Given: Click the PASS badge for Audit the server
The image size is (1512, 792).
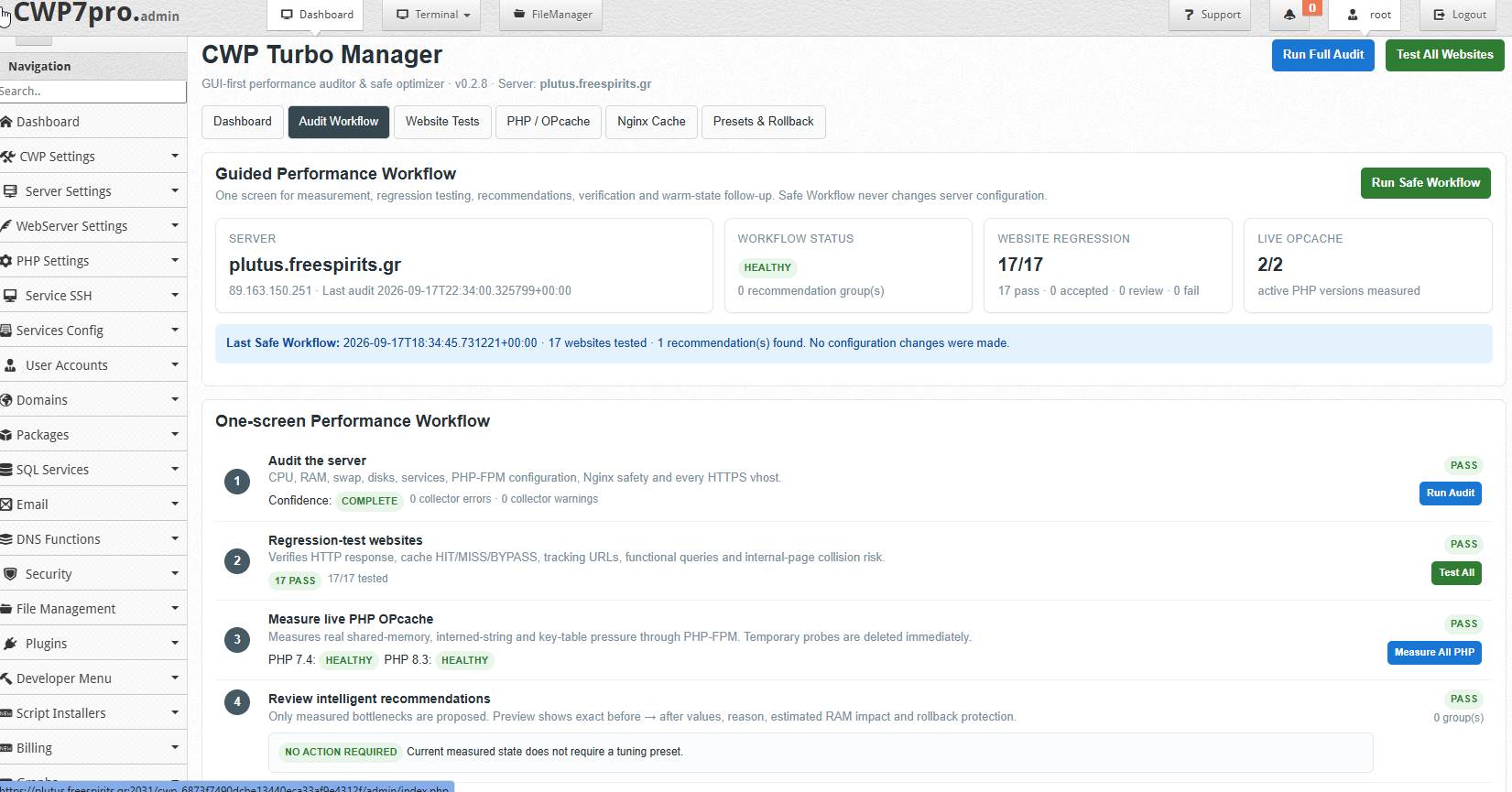Looking at the screenshot, I should point(1463,466).
